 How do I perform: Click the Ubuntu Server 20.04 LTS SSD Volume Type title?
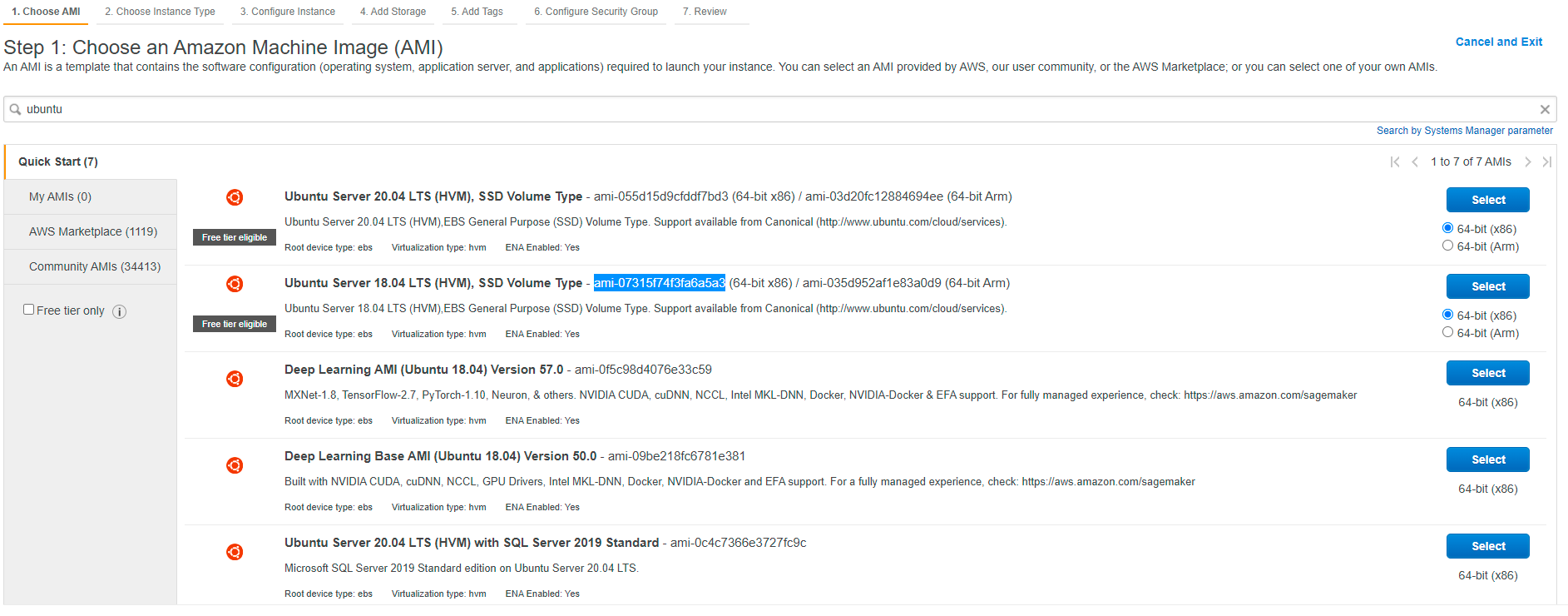click(433, 196)
